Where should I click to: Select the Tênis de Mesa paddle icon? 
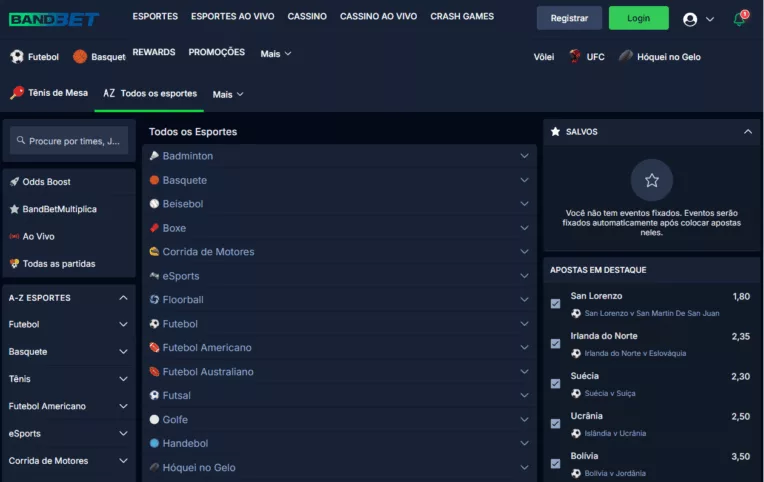(x=17, y=93)
